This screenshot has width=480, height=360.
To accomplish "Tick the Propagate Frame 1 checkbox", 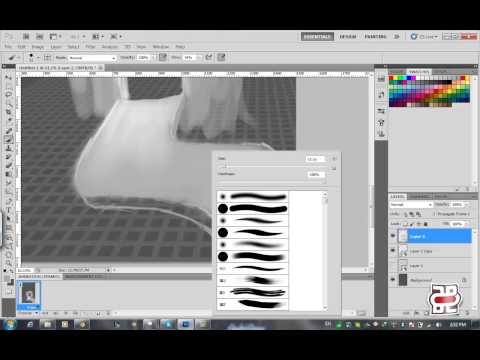I will 434,214.
